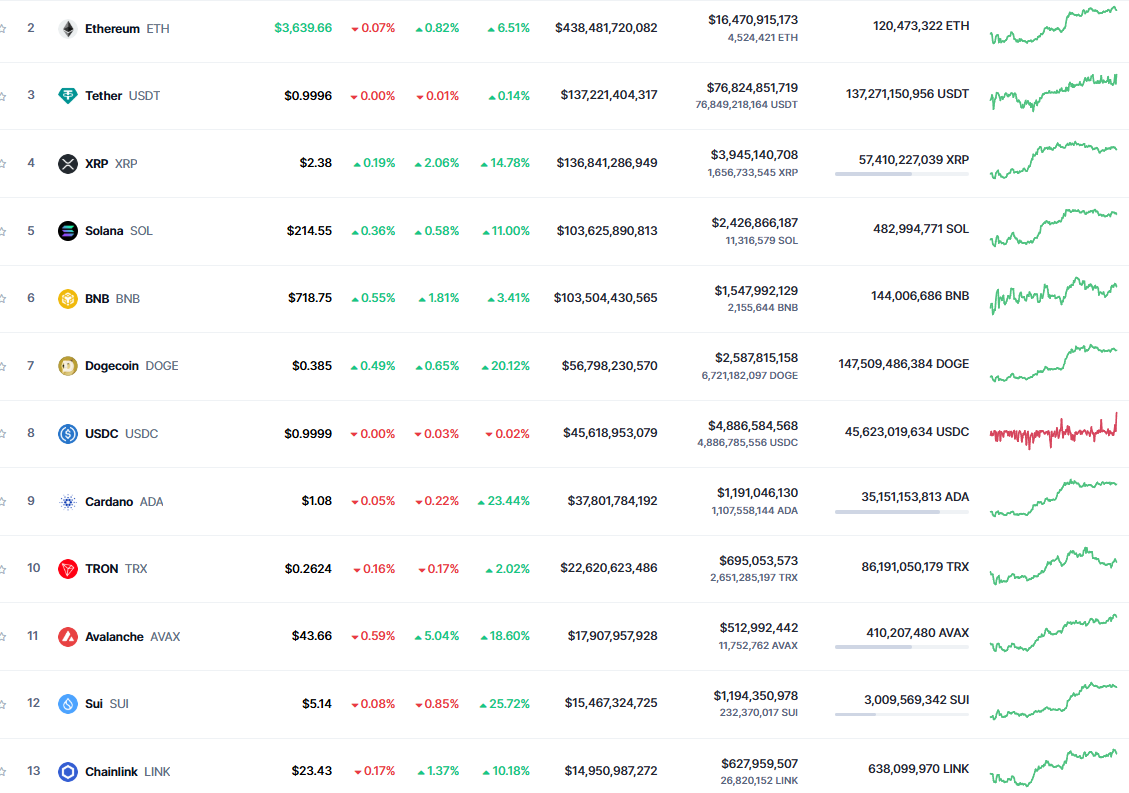Open XRP's 7-day sparkline chart
The width and height of the screenshot is (1129, 793).
click(1053, 160)
